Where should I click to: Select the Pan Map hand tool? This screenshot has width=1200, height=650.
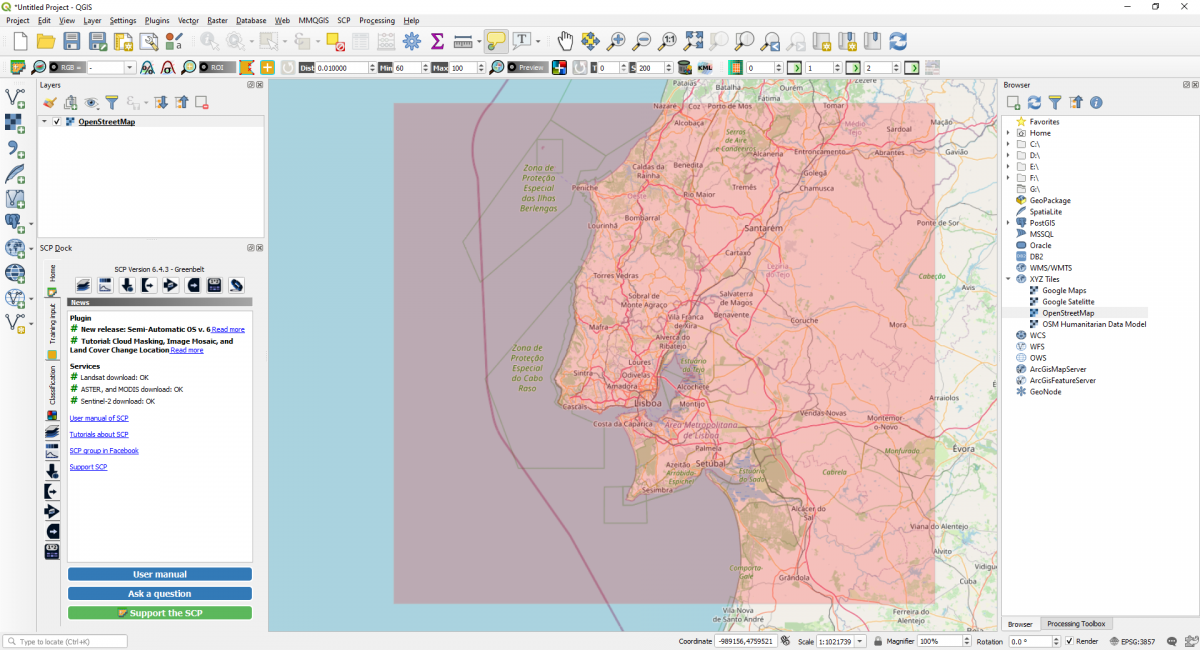coord(565,41)
